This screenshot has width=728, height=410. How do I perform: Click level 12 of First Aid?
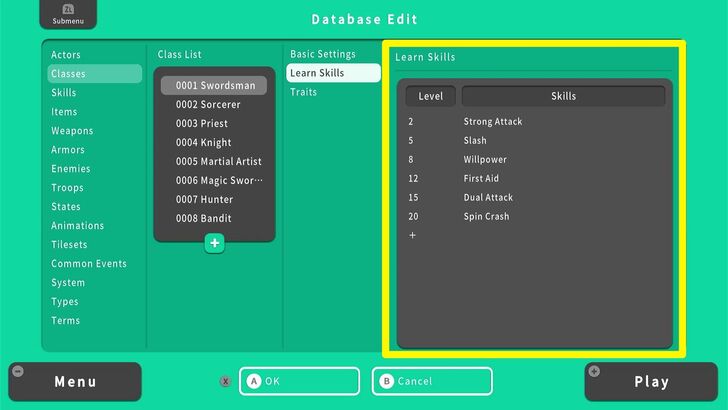coord(413,179)
